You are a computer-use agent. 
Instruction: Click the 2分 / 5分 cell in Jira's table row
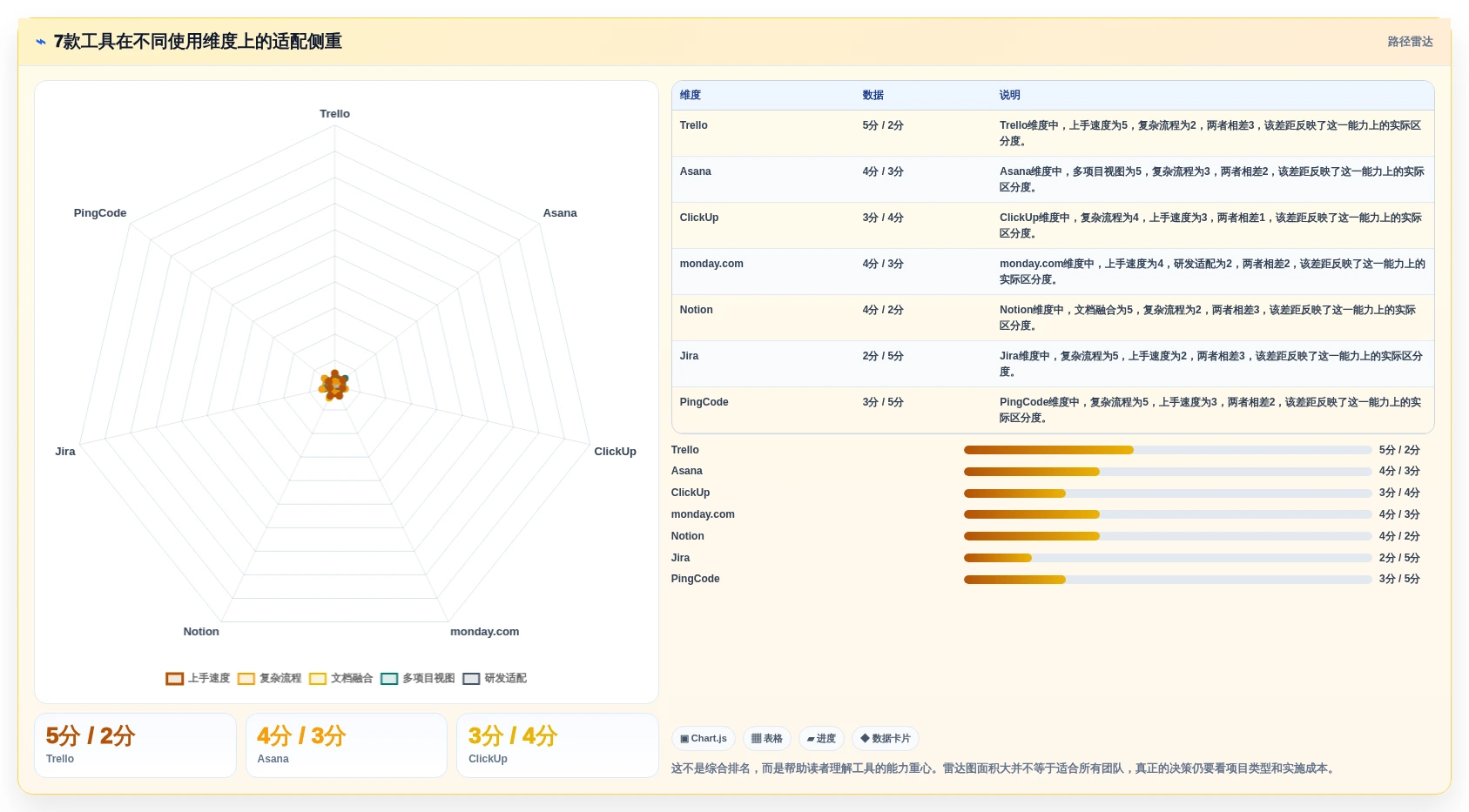click(883, 357)
